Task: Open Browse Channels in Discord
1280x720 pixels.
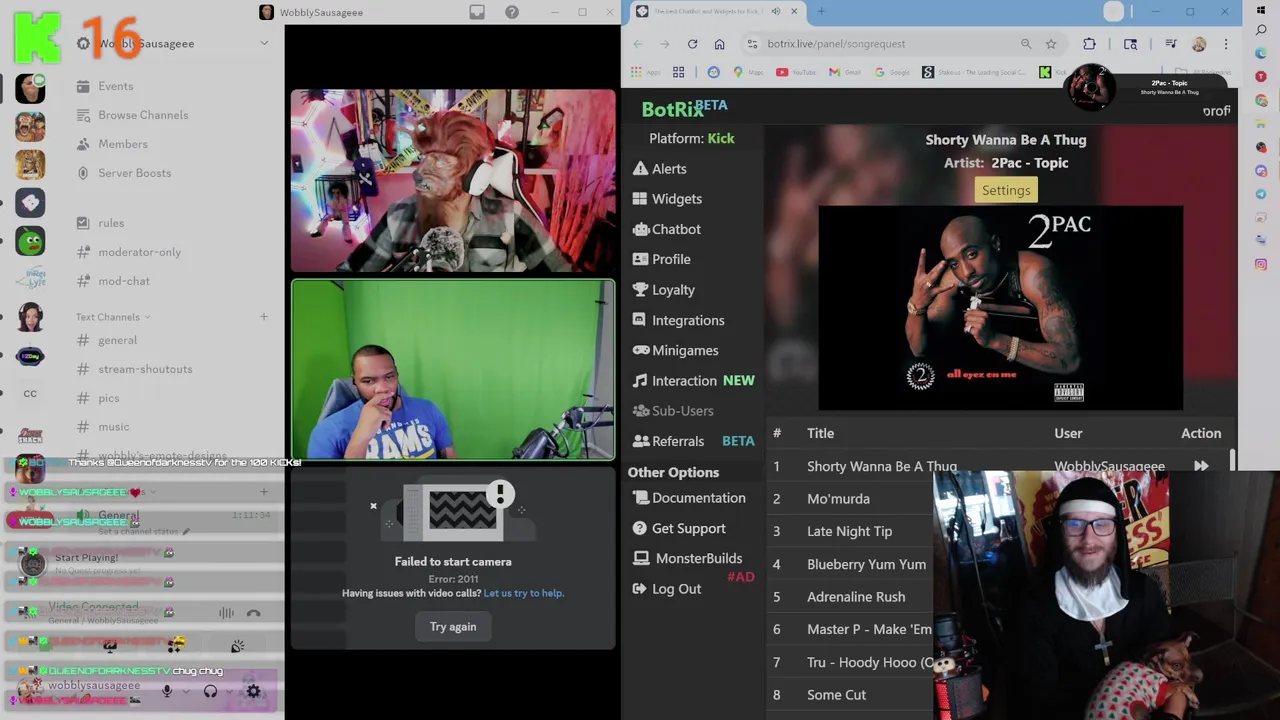Action: point(133,115)
